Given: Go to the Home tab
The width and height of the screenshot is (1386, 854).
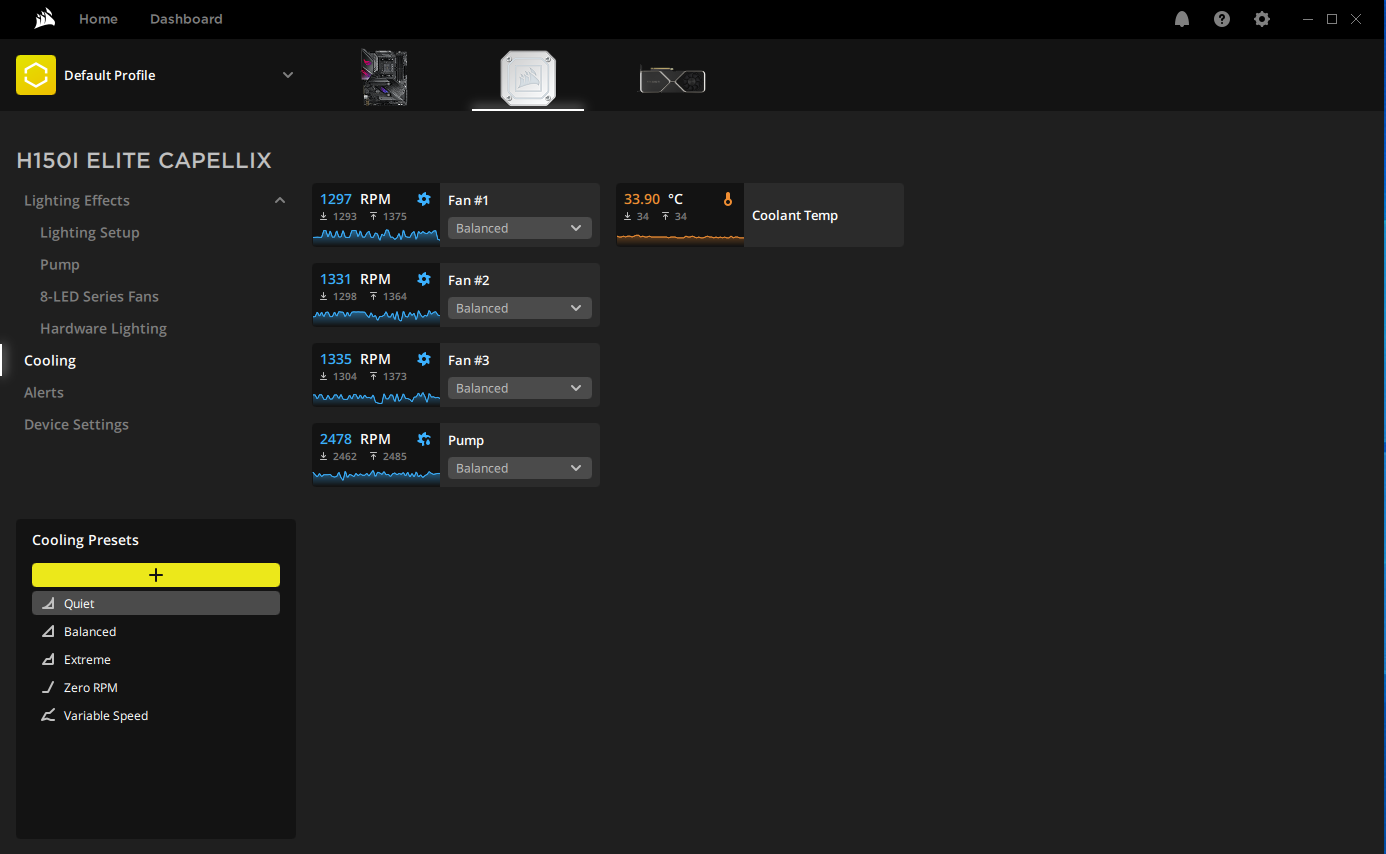Looking at the screenshot, I should (98, 19).
